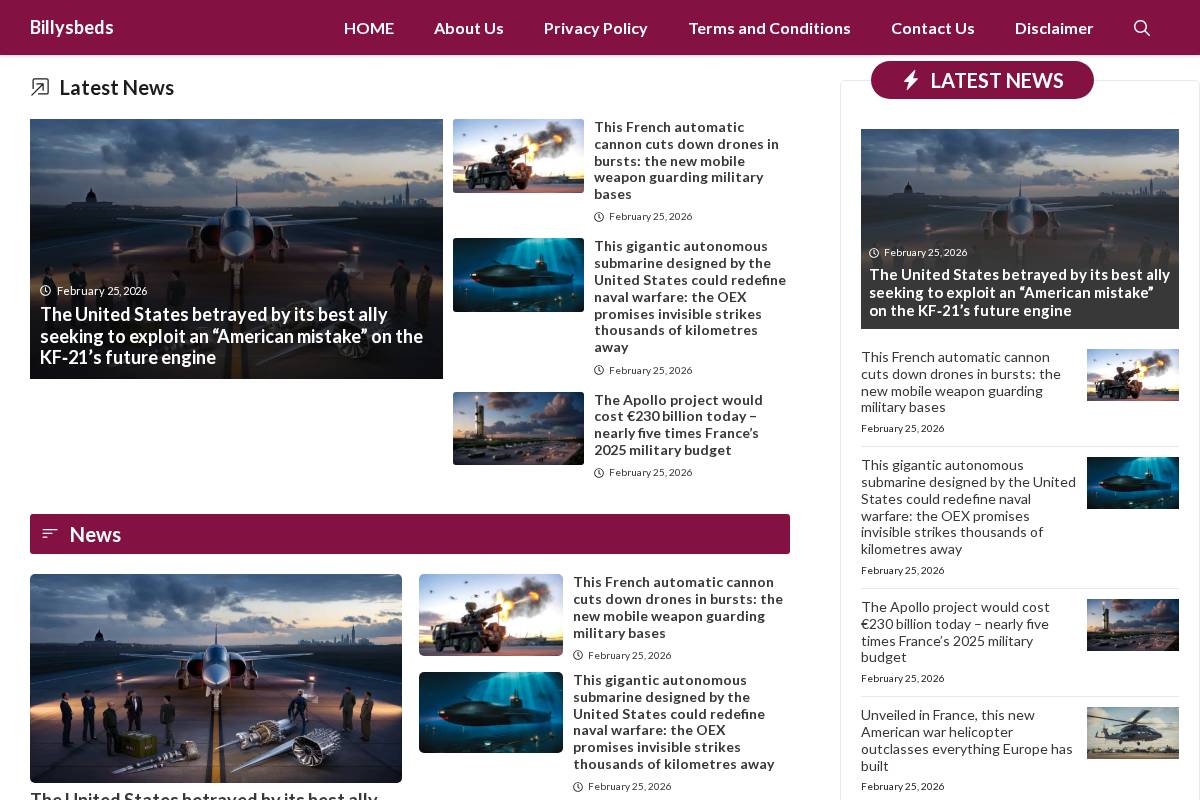Go to the About Us page

pos(469,28)
